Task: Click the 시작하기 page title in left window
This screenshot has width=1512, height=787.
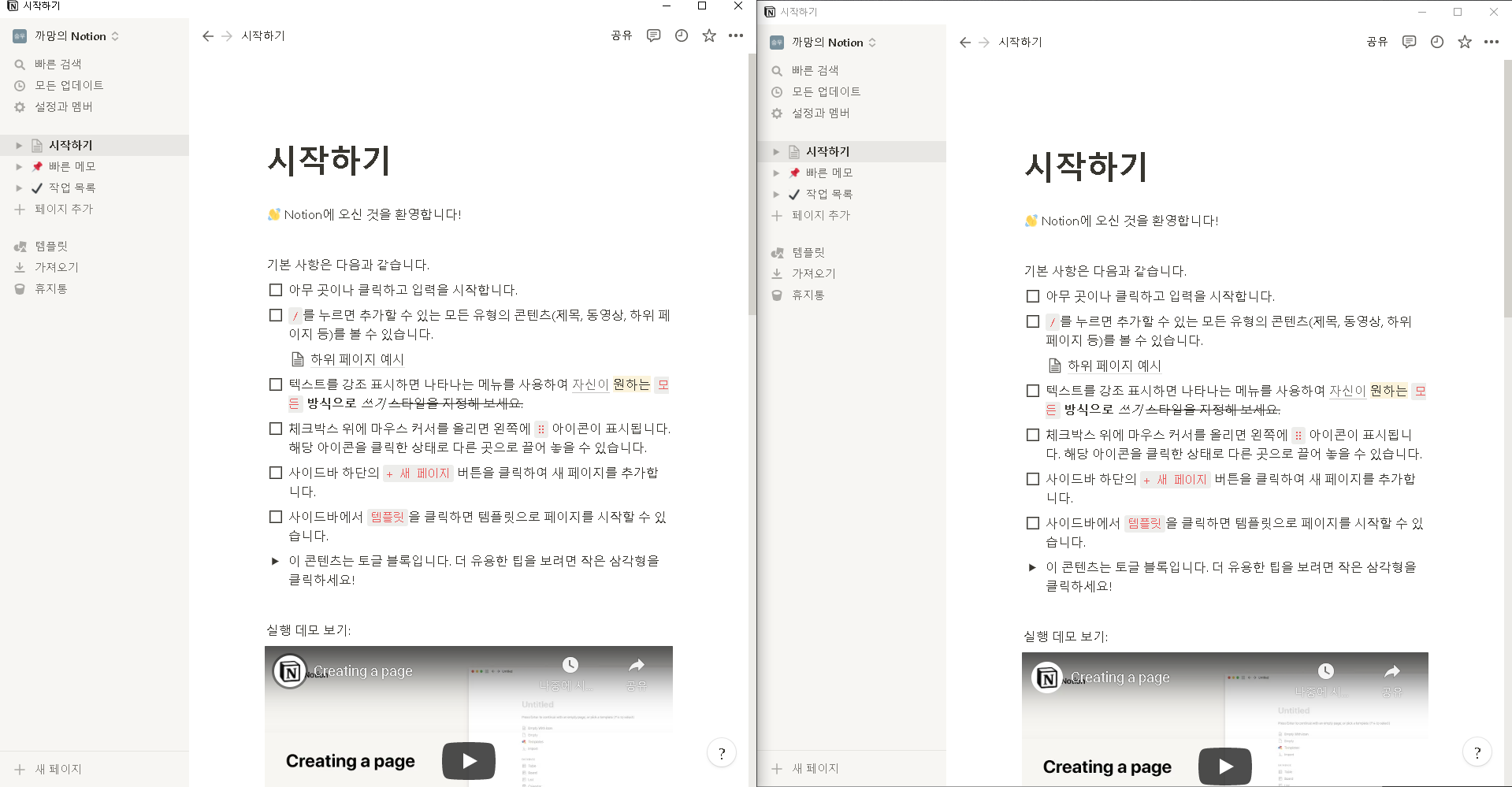Action: click(x=329, y=160)
